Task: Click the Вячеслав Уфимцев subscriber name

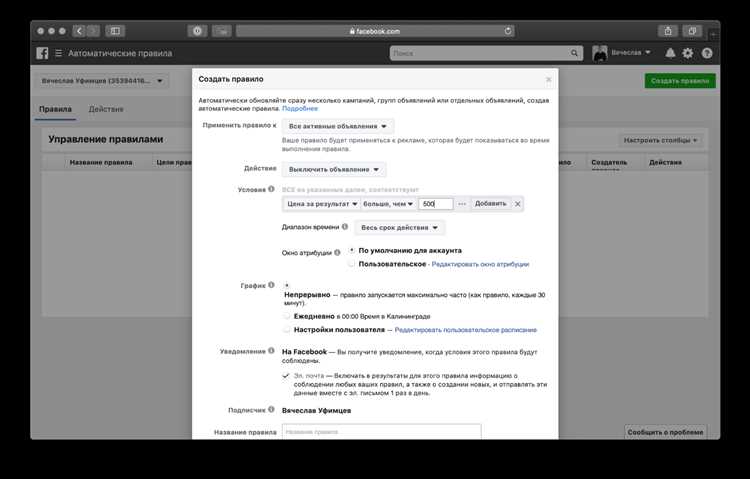Action: (x=316, y=411)
